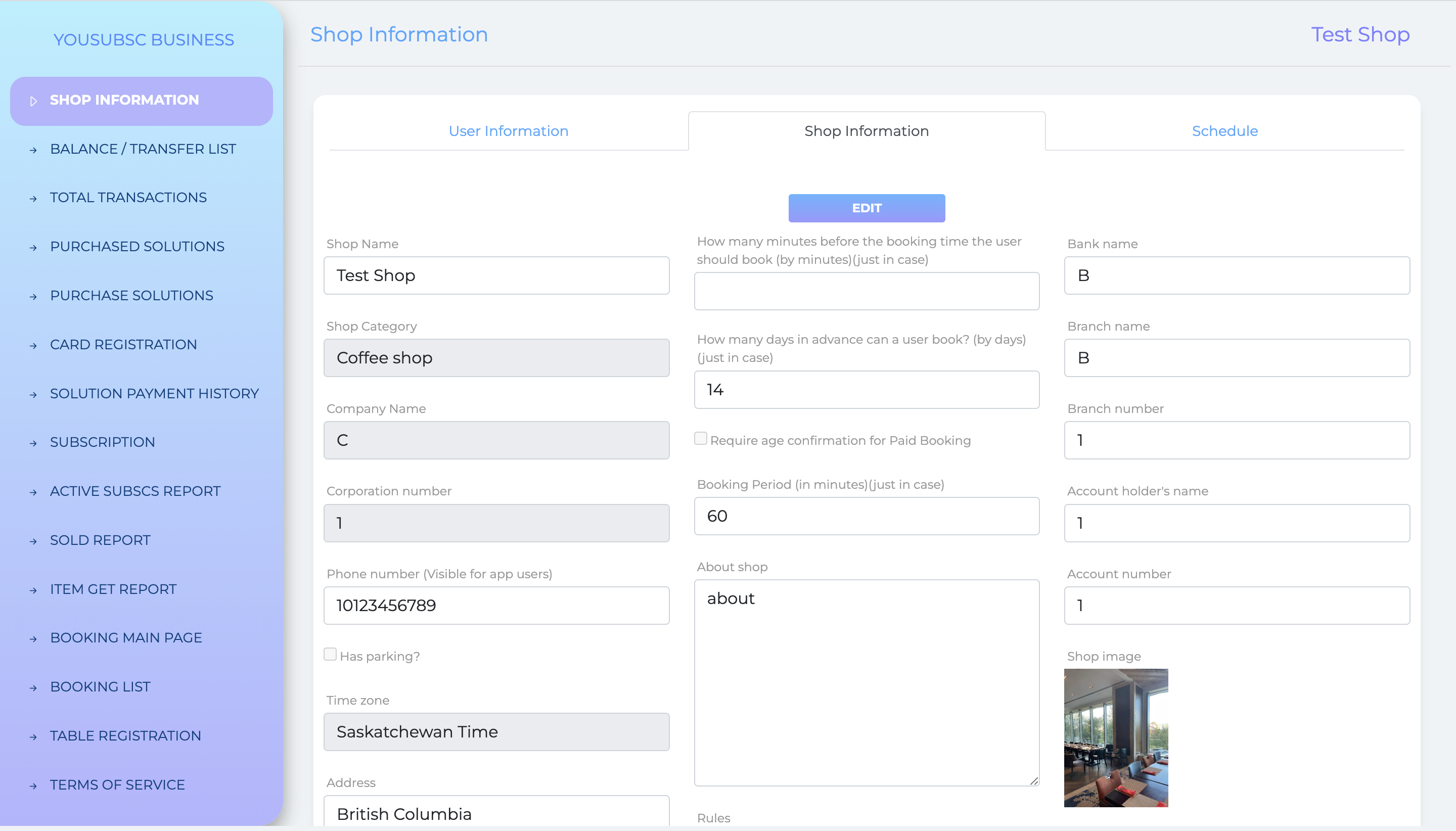
Task: Navigate to SOLUTION PAYMENT HISTORY
Action: tap(153, 394)
